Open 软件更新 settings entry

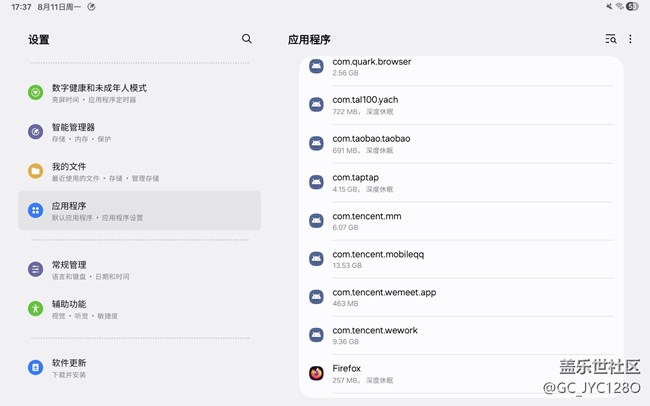tap(139, 368)
